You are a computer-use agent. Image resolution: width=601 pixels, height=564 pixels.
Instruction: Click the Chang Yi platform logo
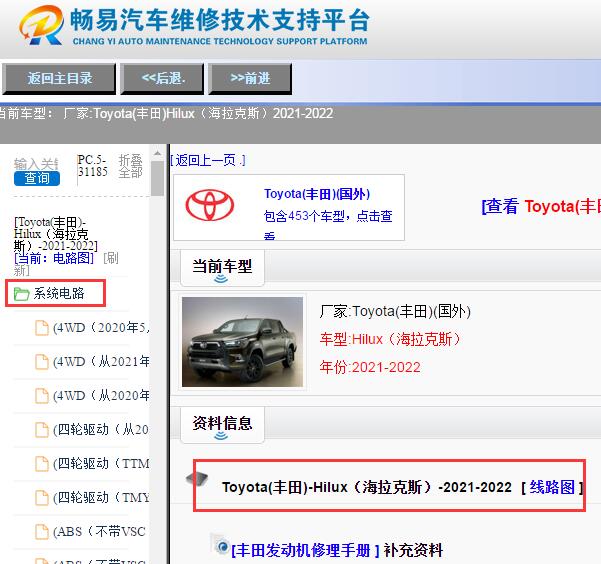41,25
